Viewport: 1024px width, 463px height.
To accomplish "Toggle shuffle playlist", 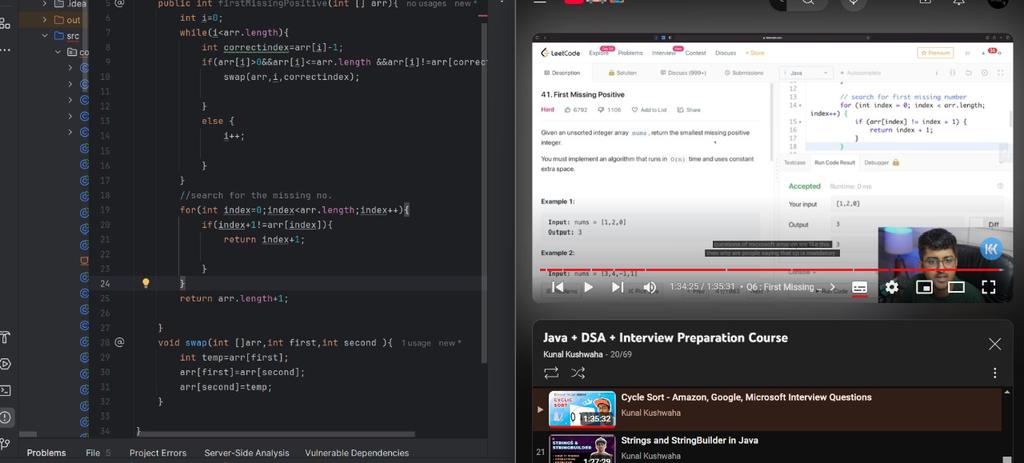I will click(577, 373).
